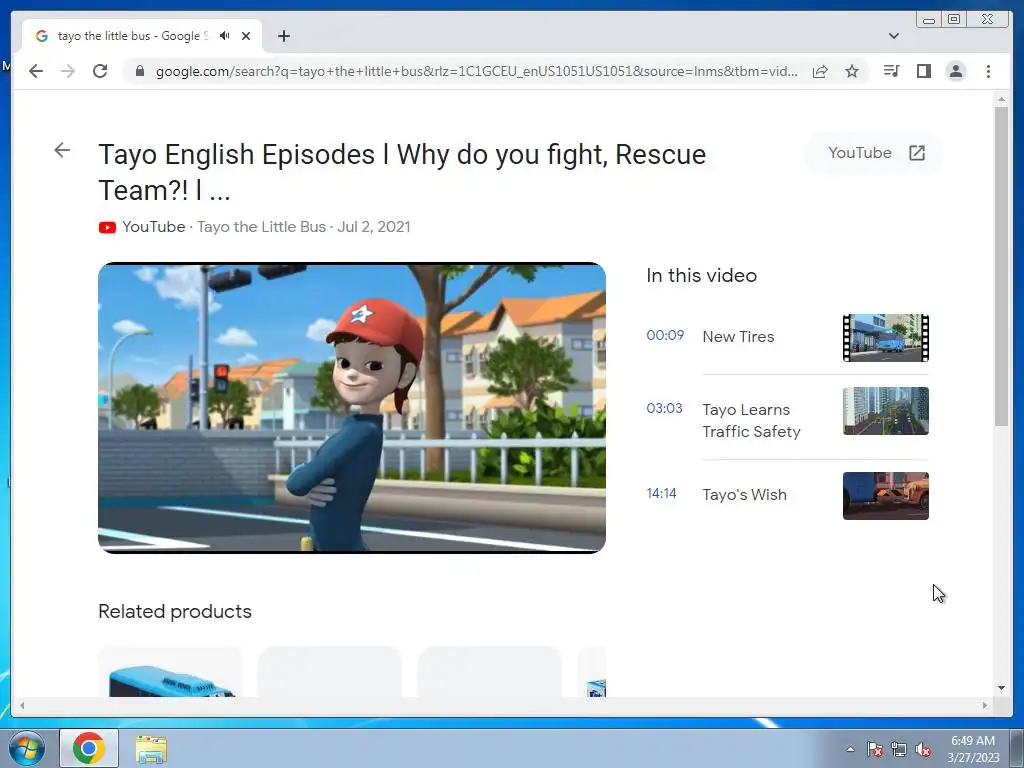Click the horizontal scrollbar right arrow
1024x768 pixels.
(984, 705)
